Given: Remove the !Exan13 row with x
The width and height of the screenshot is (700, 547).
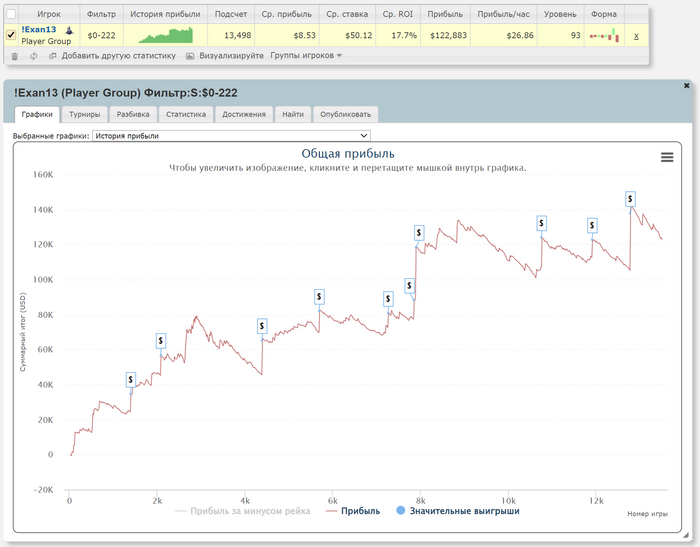Looking at the screenshot, I should [636, 36].
